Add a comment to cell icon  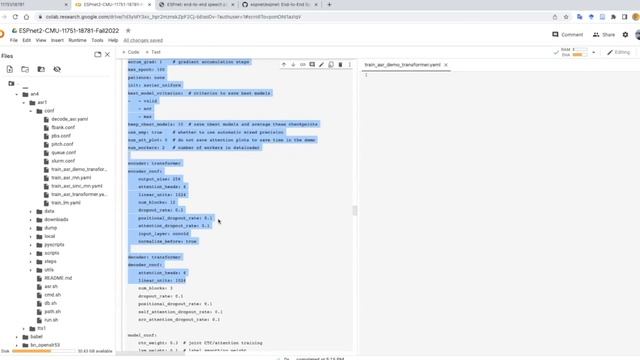coord(312,64)
